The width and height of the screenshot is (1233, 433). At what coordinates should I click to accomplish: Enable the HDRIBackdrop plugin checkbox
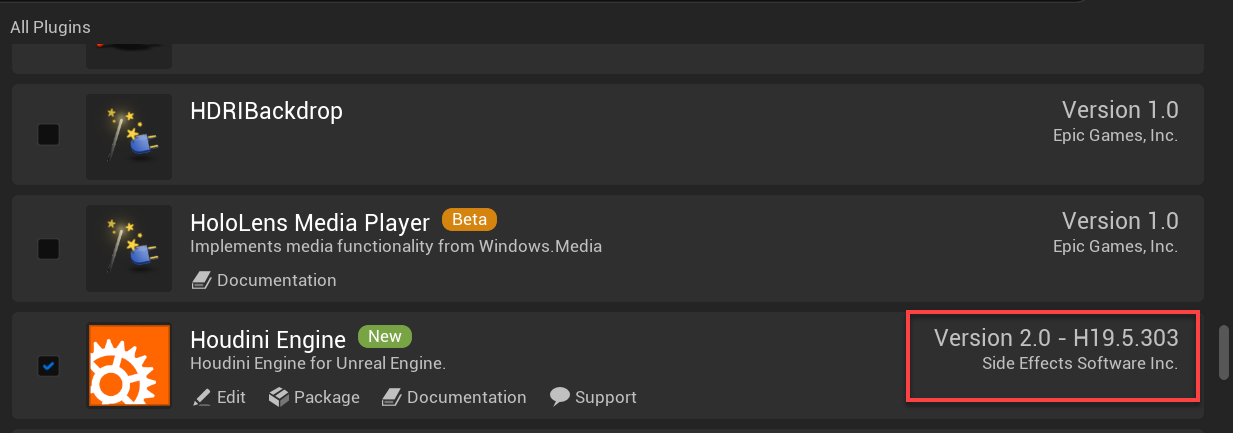click(x=48, y=134)
